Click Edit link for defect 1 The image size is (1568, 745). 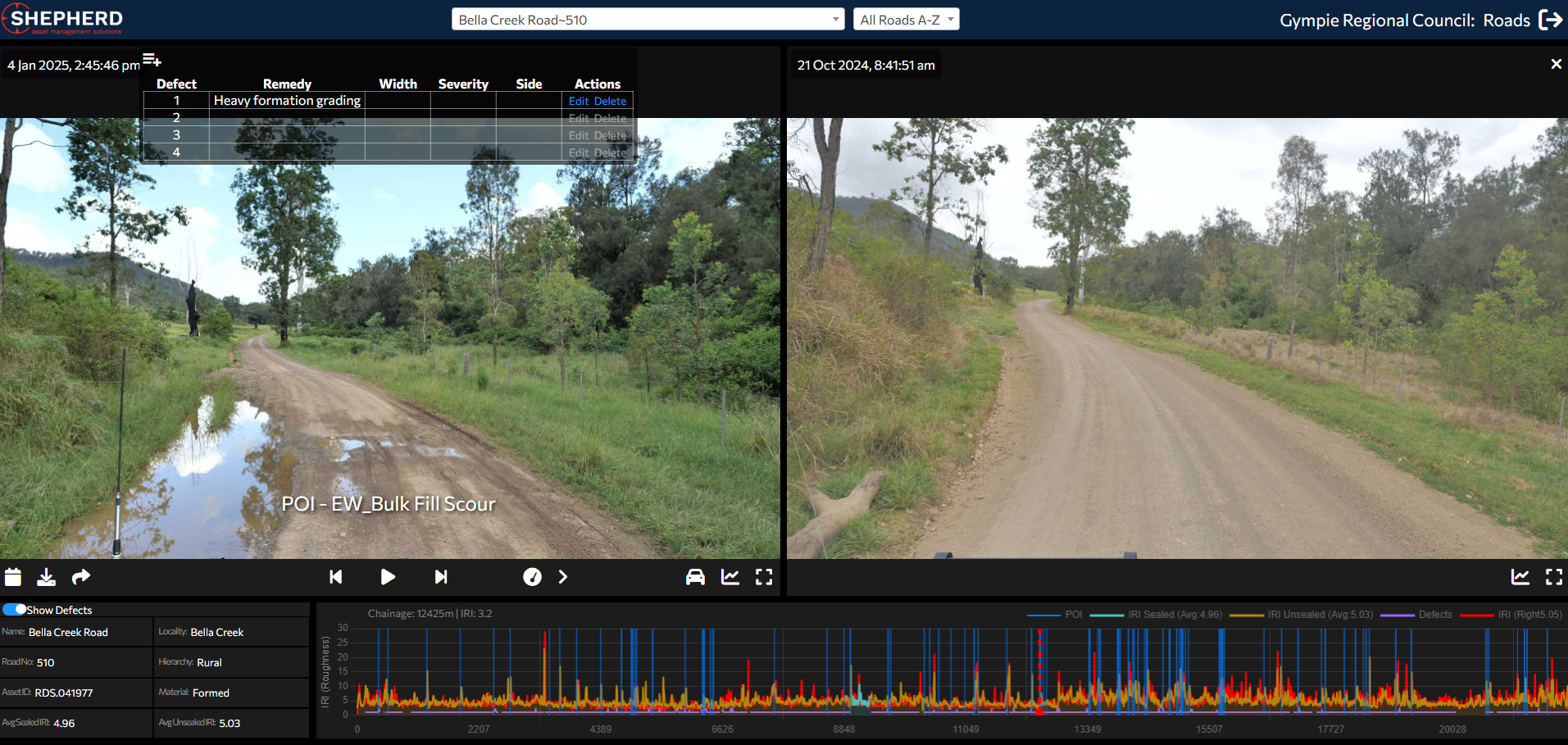(579, 101)
